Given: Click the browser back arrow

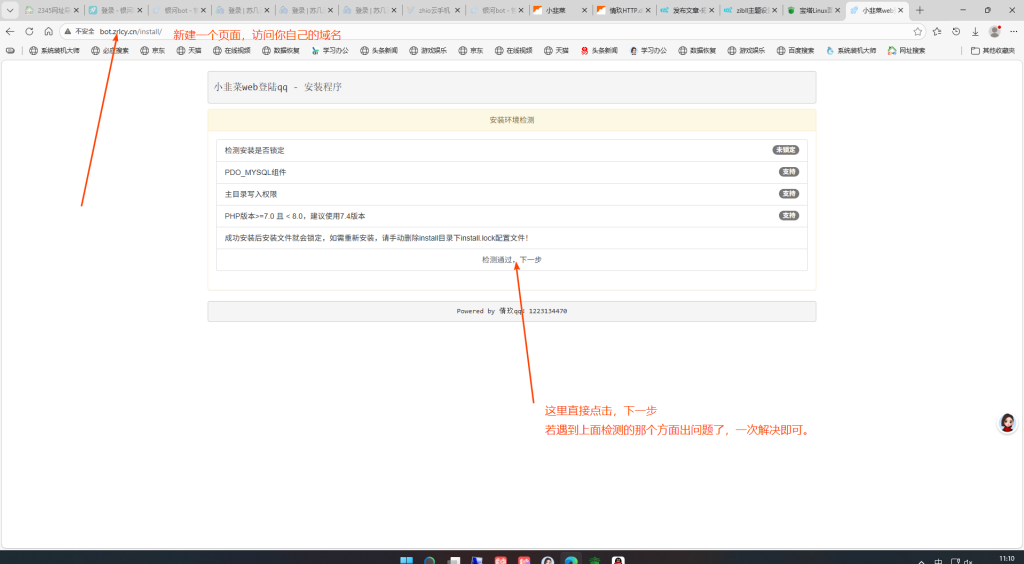Looking at the screenshot, I should point(10,31).
